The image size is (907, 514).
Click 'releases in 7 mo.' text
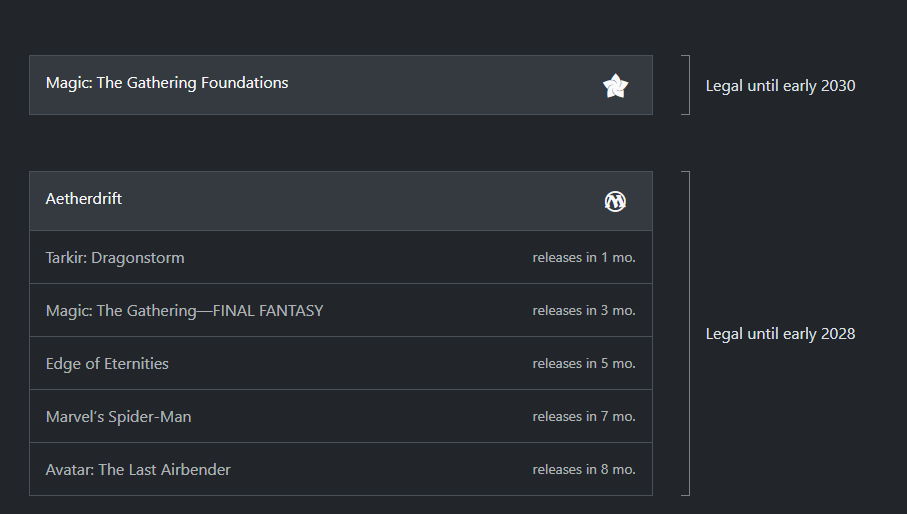[584, 416]
